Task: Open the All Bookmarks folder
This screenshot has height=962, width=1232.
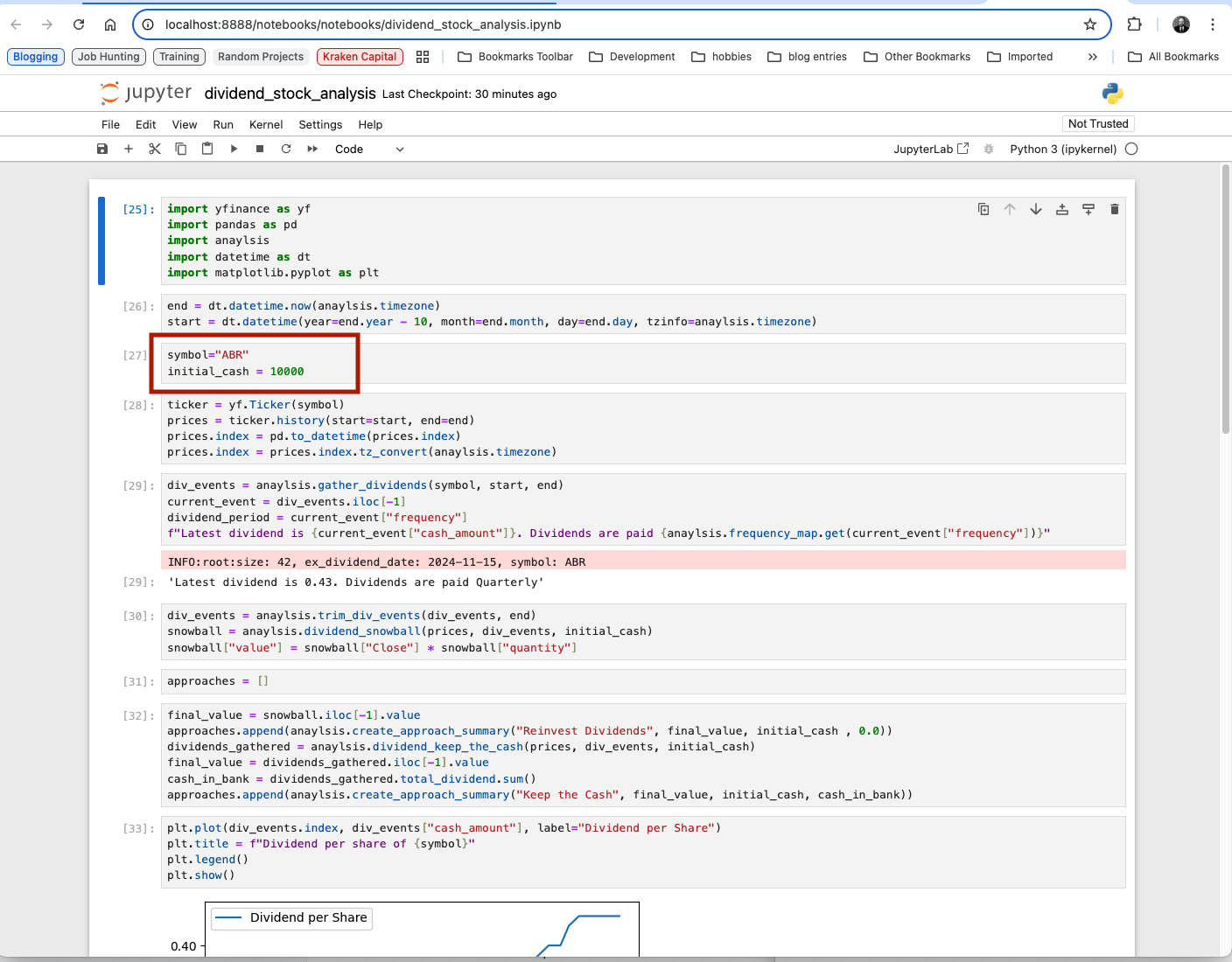Action: point(1173,57)
